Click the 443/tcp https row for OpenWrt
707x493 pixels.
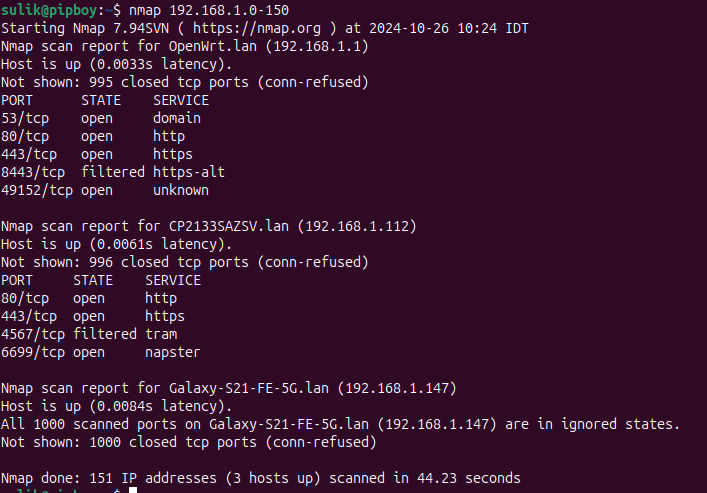[x=97, y=154]
